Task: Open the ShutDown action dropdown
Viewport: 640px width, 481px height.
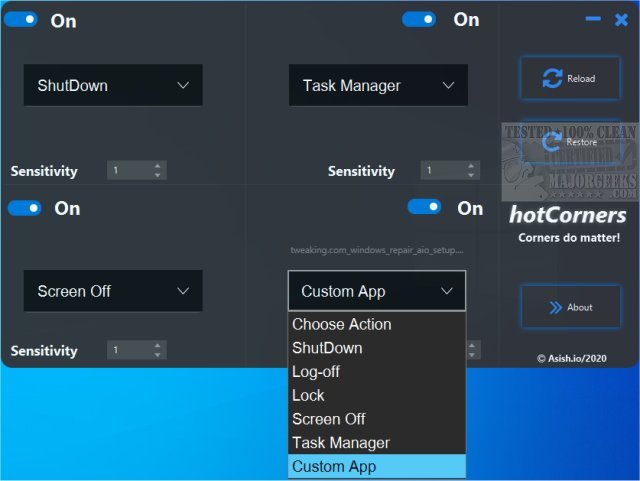Action: (x=113, y=85)
